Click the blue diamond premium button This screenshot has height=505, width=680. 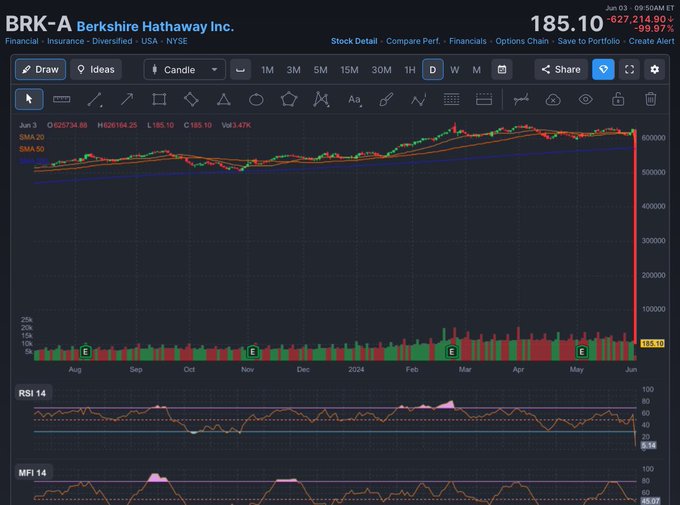(603, 69)
